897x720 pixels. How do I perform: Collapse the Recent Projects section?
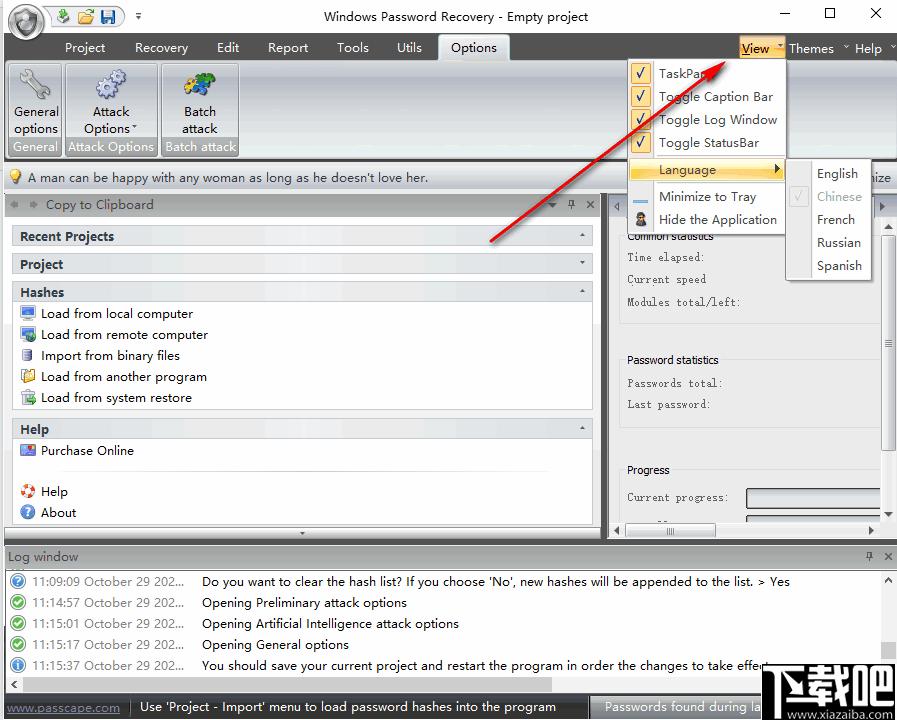coord(582,235)
